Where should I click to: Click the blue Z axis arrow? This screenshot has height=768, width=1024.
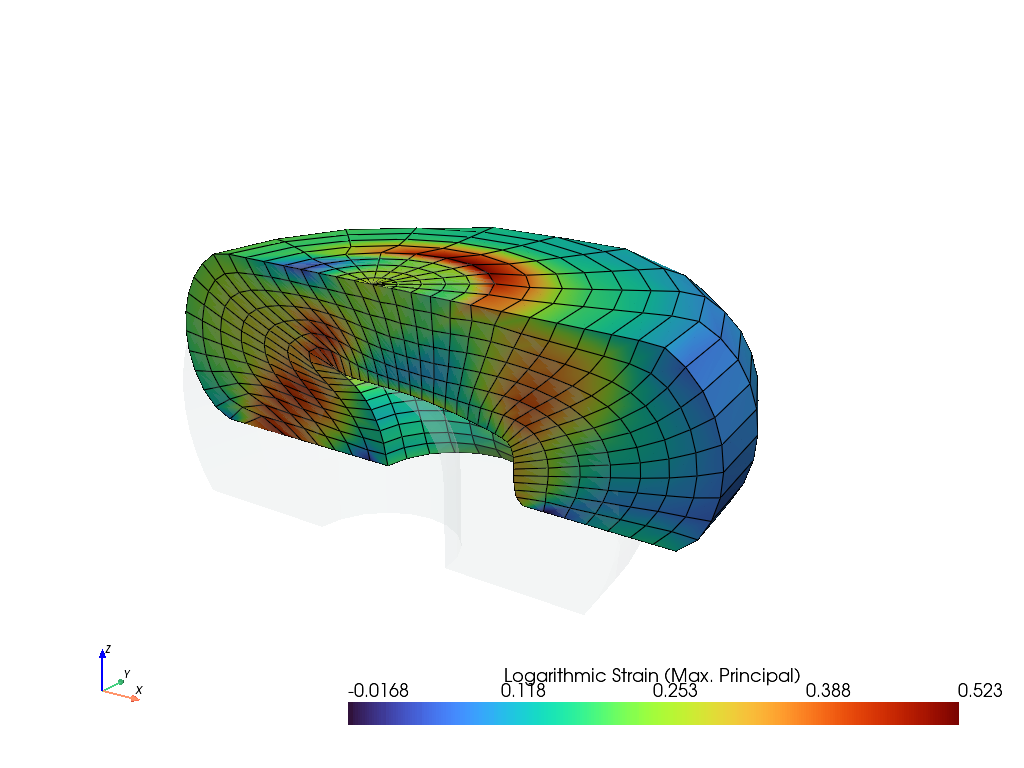point(102,668)
